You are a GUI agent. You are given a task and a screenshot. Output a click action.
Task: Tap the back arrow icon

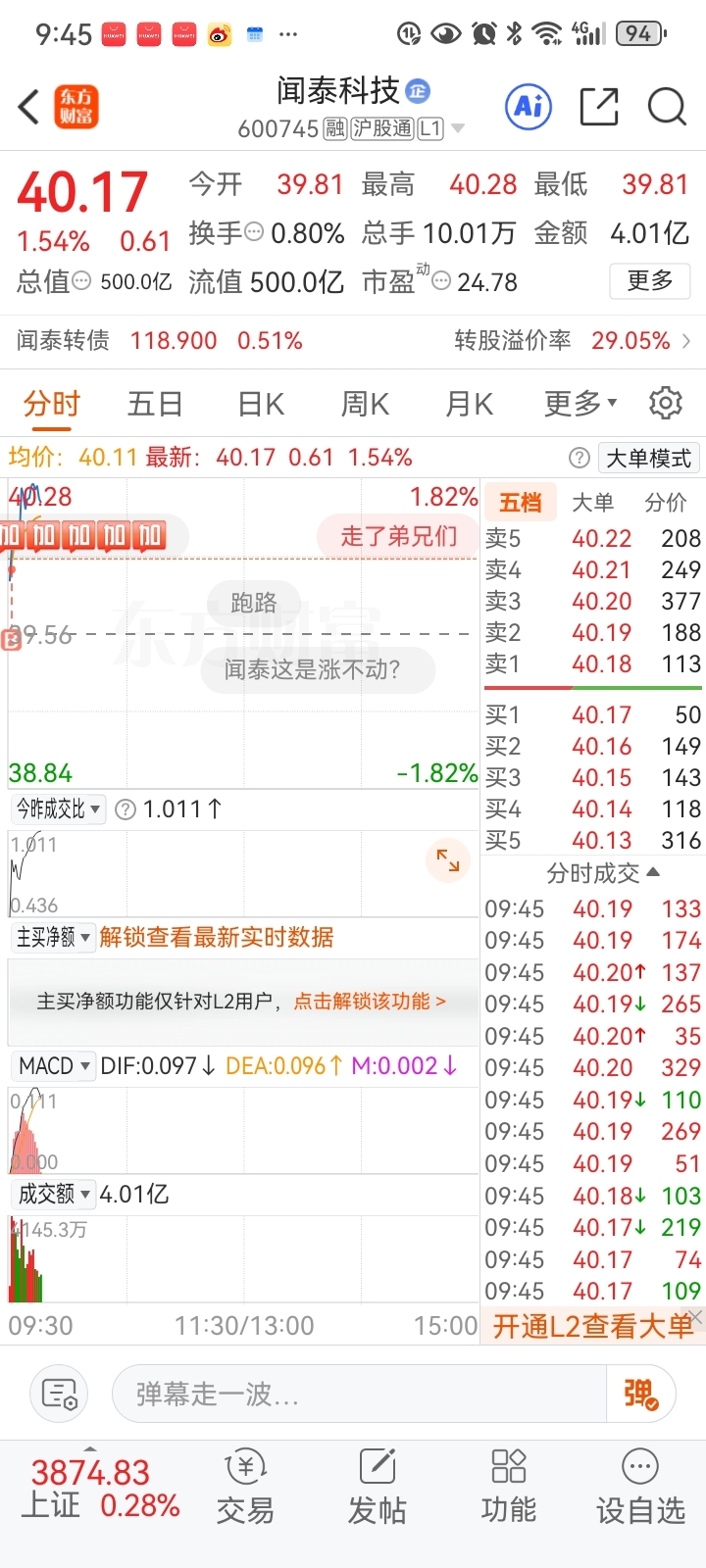point(28,107)
